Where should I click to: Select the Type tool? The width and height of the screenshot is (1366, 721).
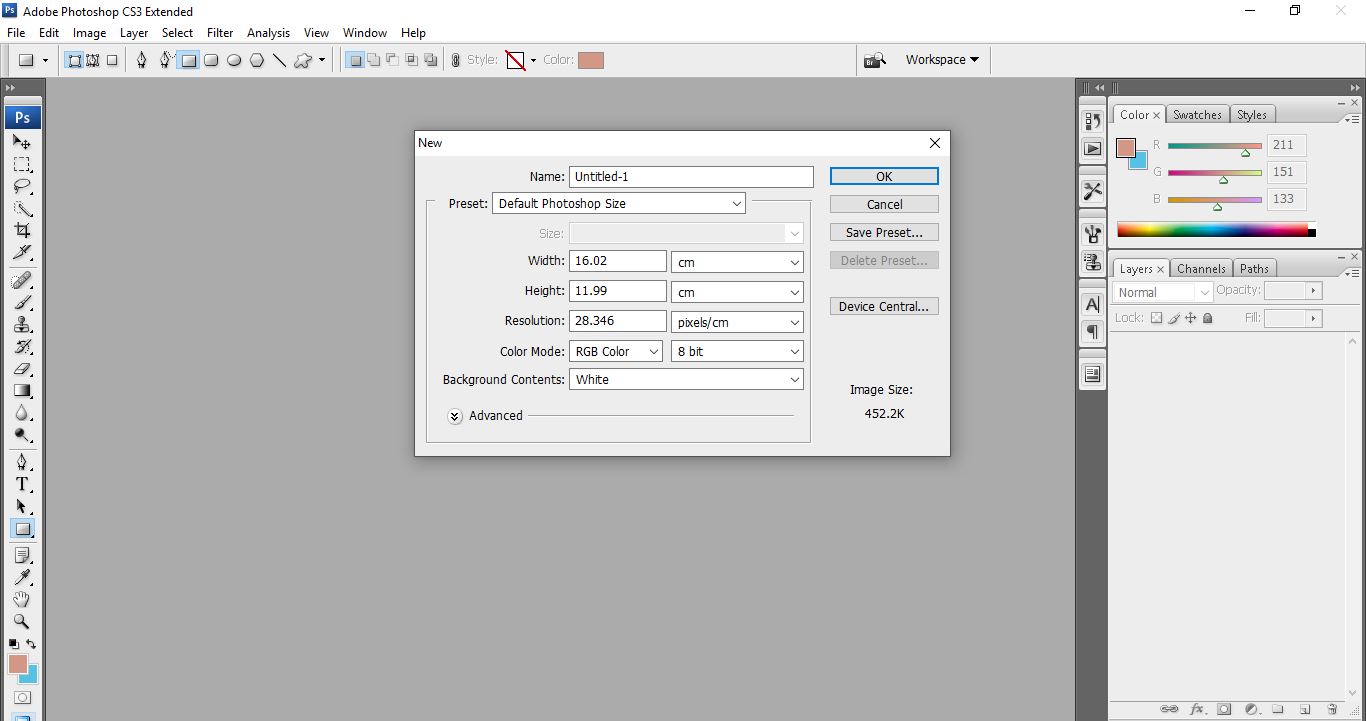22,484
